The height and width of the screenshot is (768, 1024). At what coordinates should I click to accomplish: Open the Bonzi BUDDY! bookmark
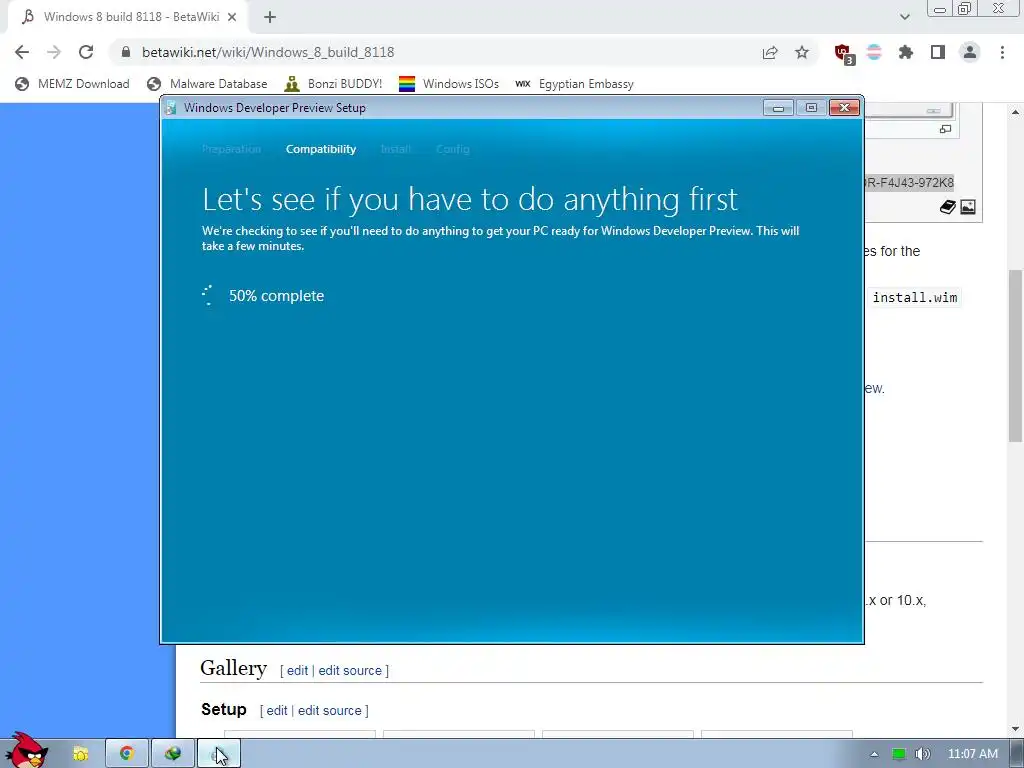coord(334,84)
